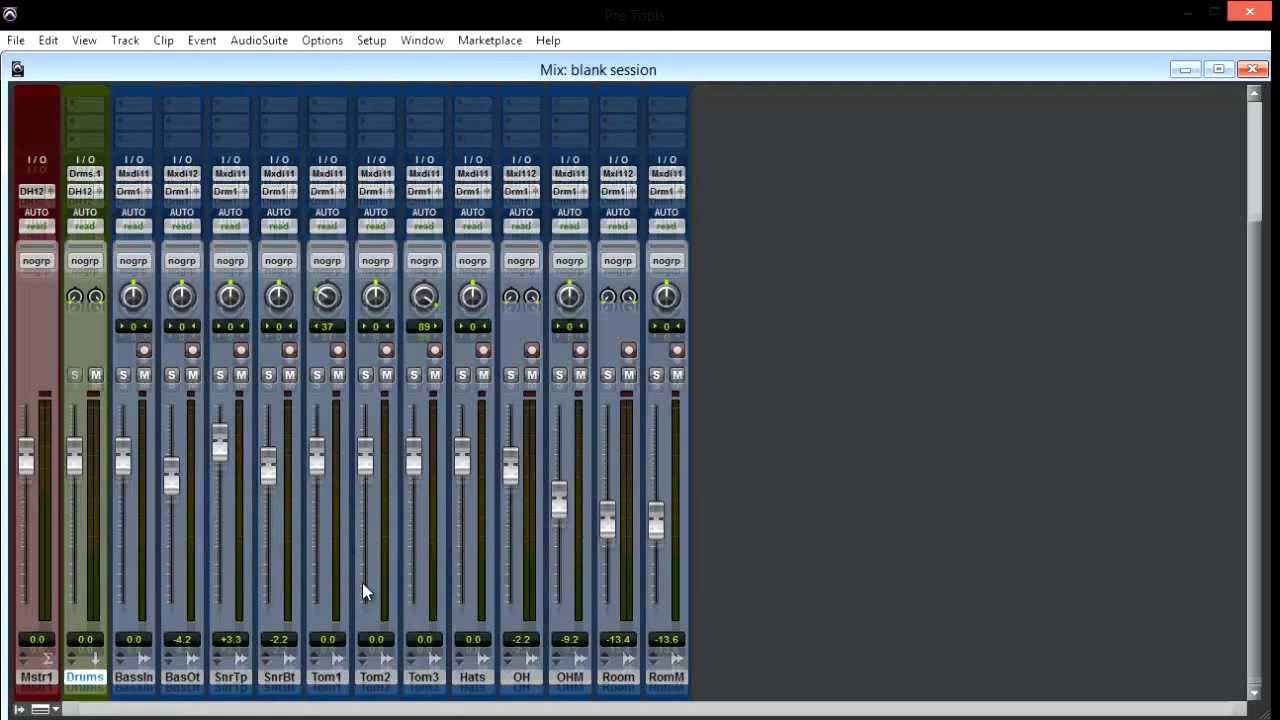Record-enable the BassIn track
This screenshot has width=1280, height=720.
[144, 350]
